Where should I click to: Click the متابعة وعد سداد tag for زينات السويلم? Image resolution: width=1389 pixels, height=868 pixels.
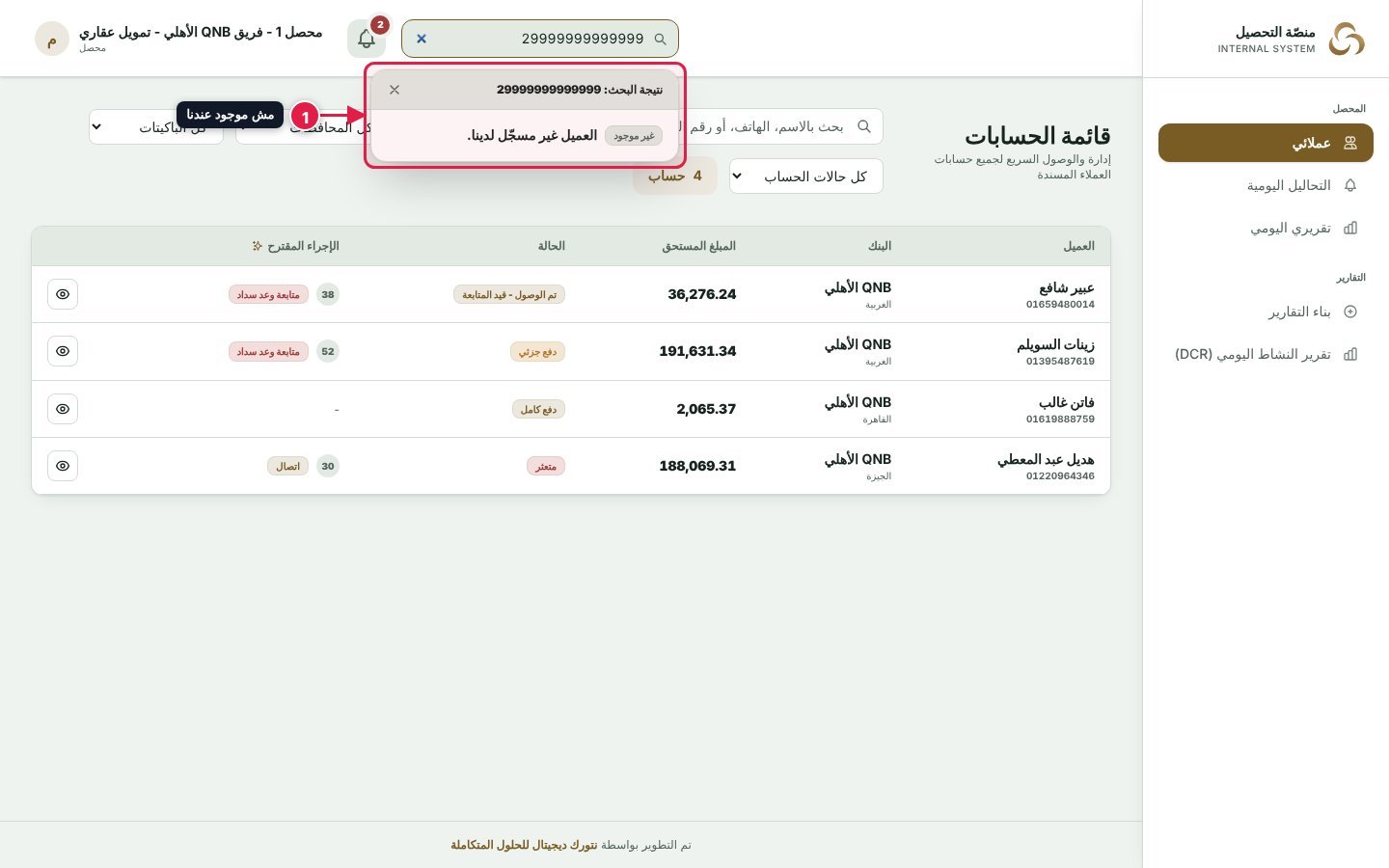click(x=268, y=351)
